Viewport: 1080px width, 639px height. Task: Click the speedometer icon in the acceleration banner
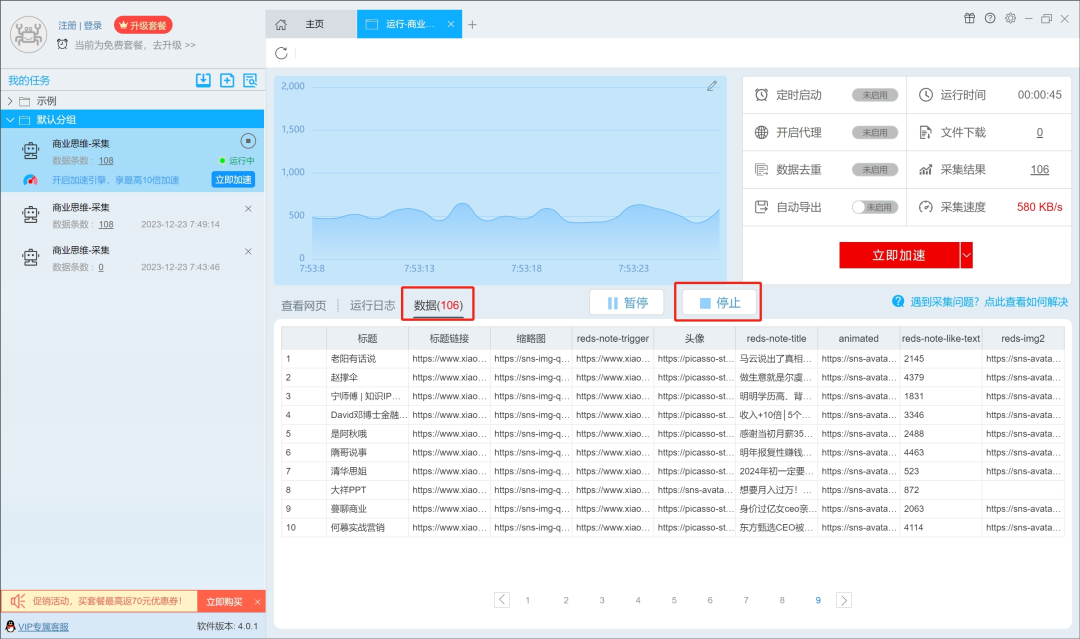[30, 180]
